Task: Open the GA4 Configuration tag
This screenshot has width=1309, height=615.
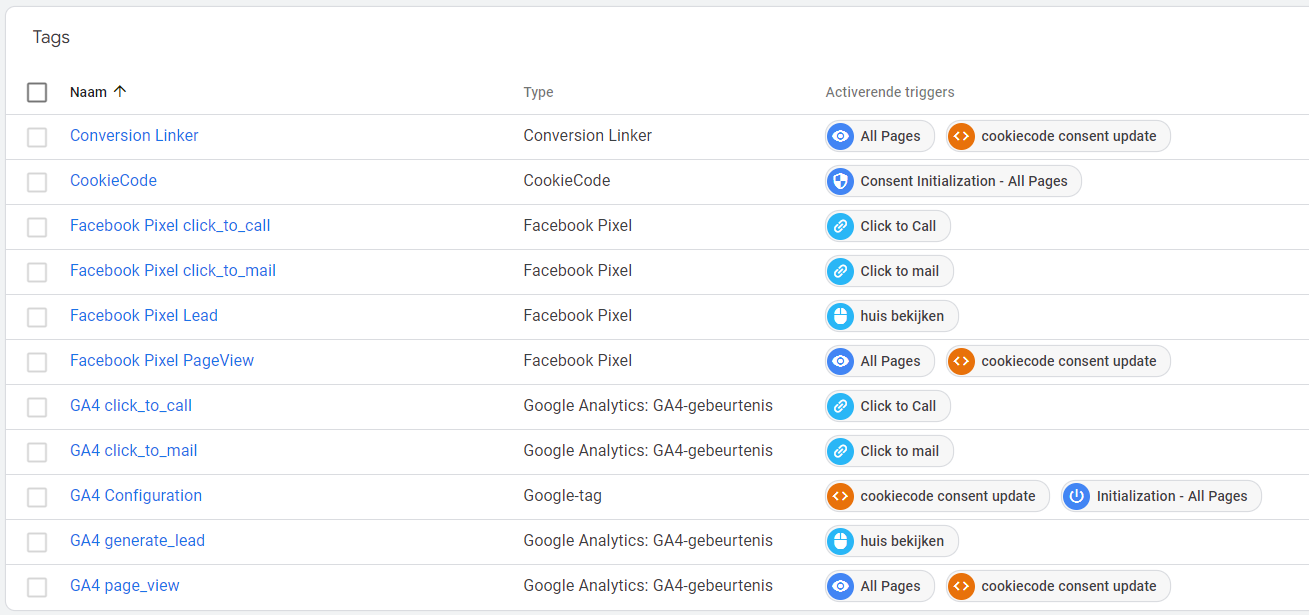Action: click(136, 496)
